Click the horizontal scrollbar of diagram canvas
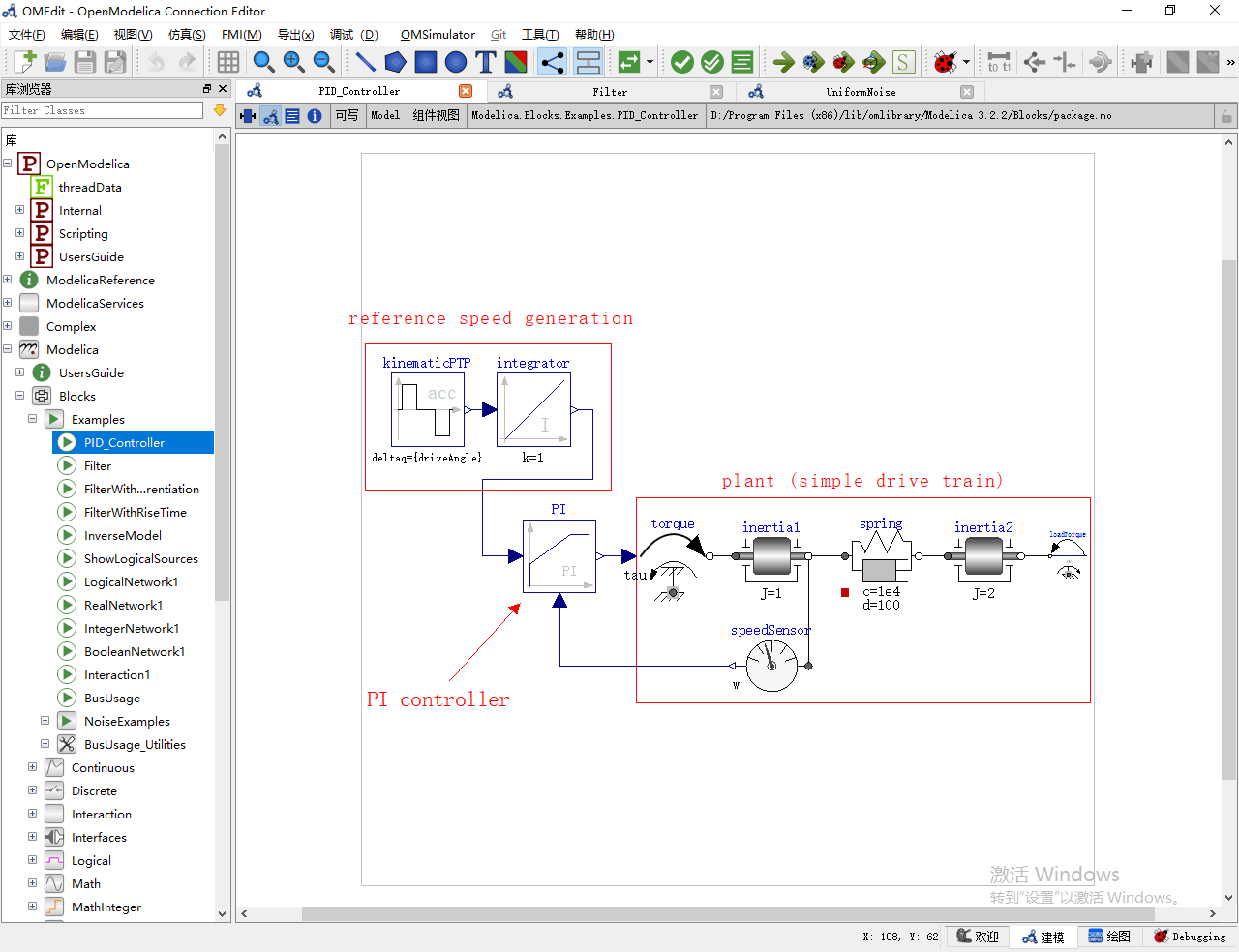The image size is (1239, 952). pyautogui.click(x=726, y=913)
